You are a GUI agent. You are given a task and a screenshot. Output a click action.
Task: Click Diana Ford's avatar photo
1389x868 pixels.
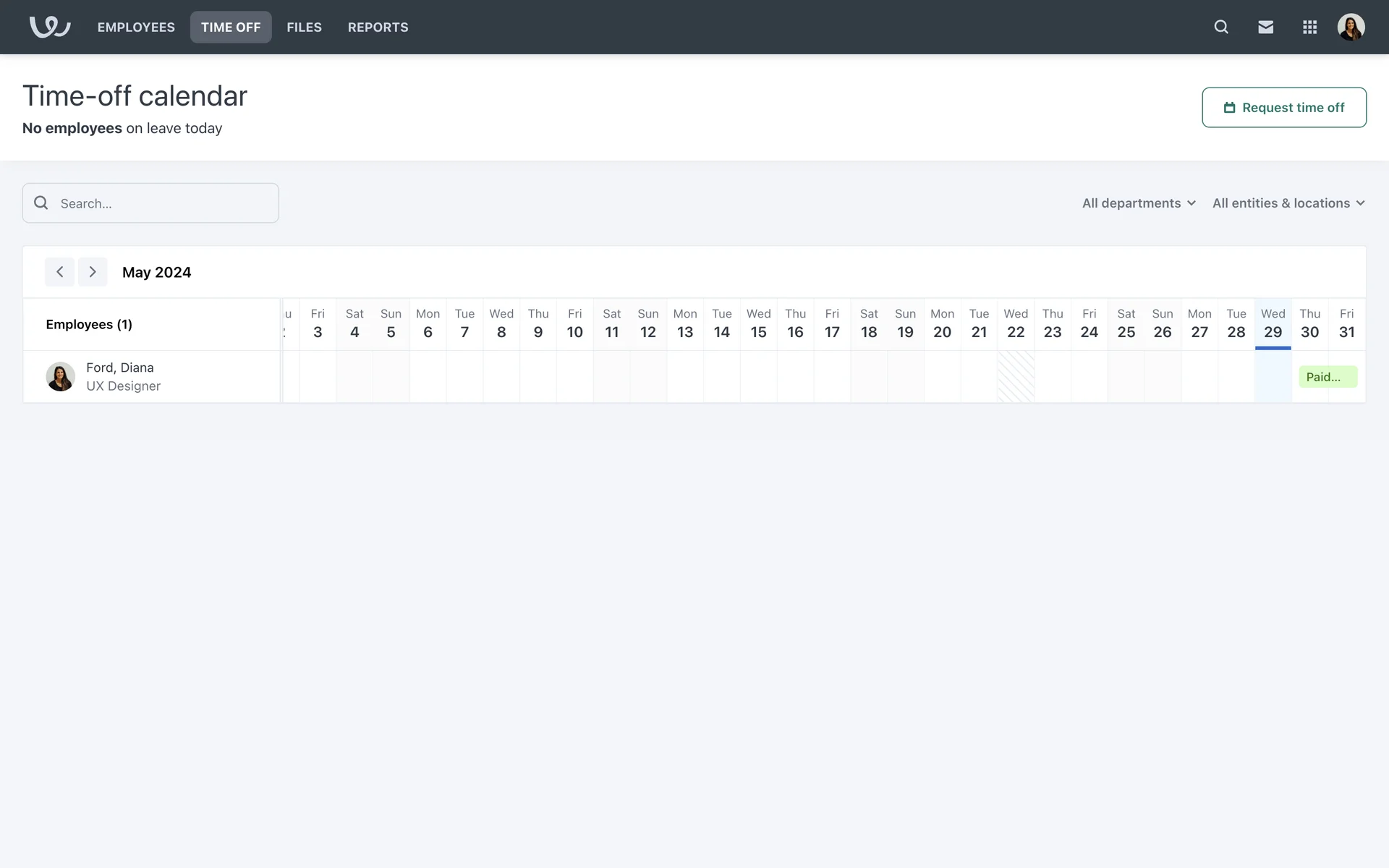coord(60,377)
